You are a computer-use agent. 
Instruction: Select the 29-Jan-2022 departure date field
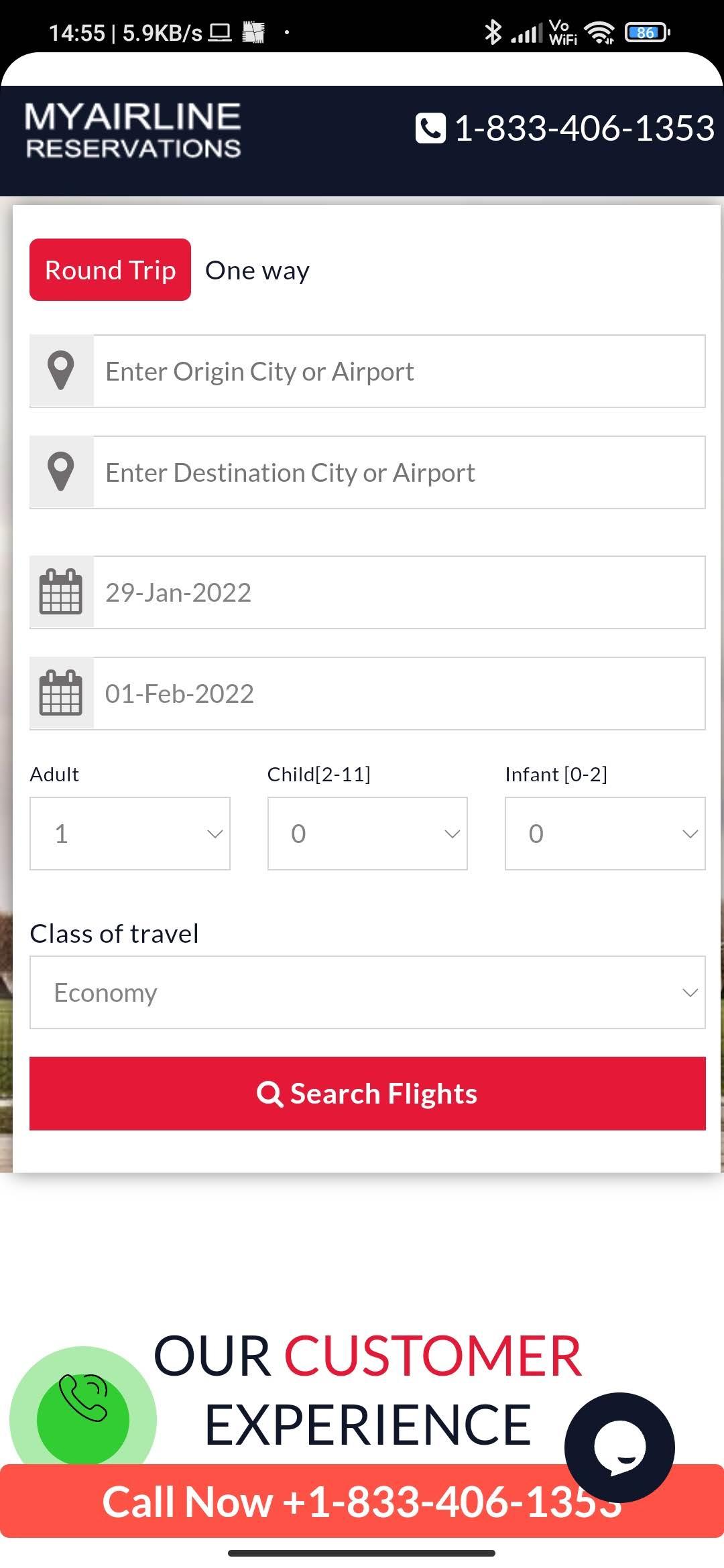coord(400,592)
